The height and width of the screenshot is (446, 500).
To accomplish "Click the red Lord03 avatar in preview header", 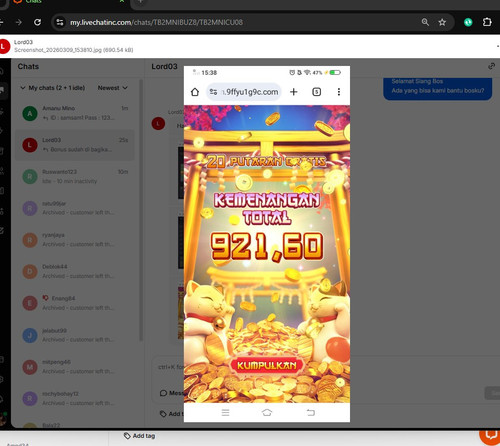I will pos(3,46).
